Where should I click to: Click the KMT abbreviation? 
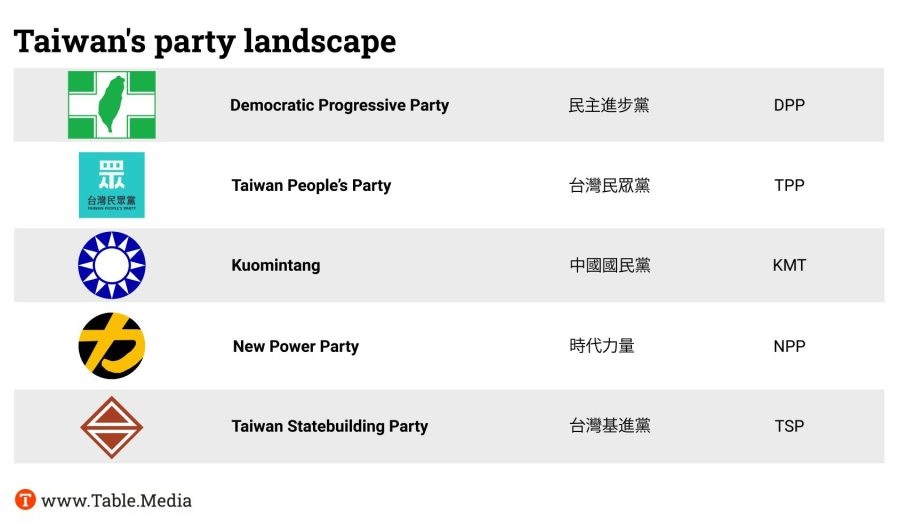(x=789, y=265)
